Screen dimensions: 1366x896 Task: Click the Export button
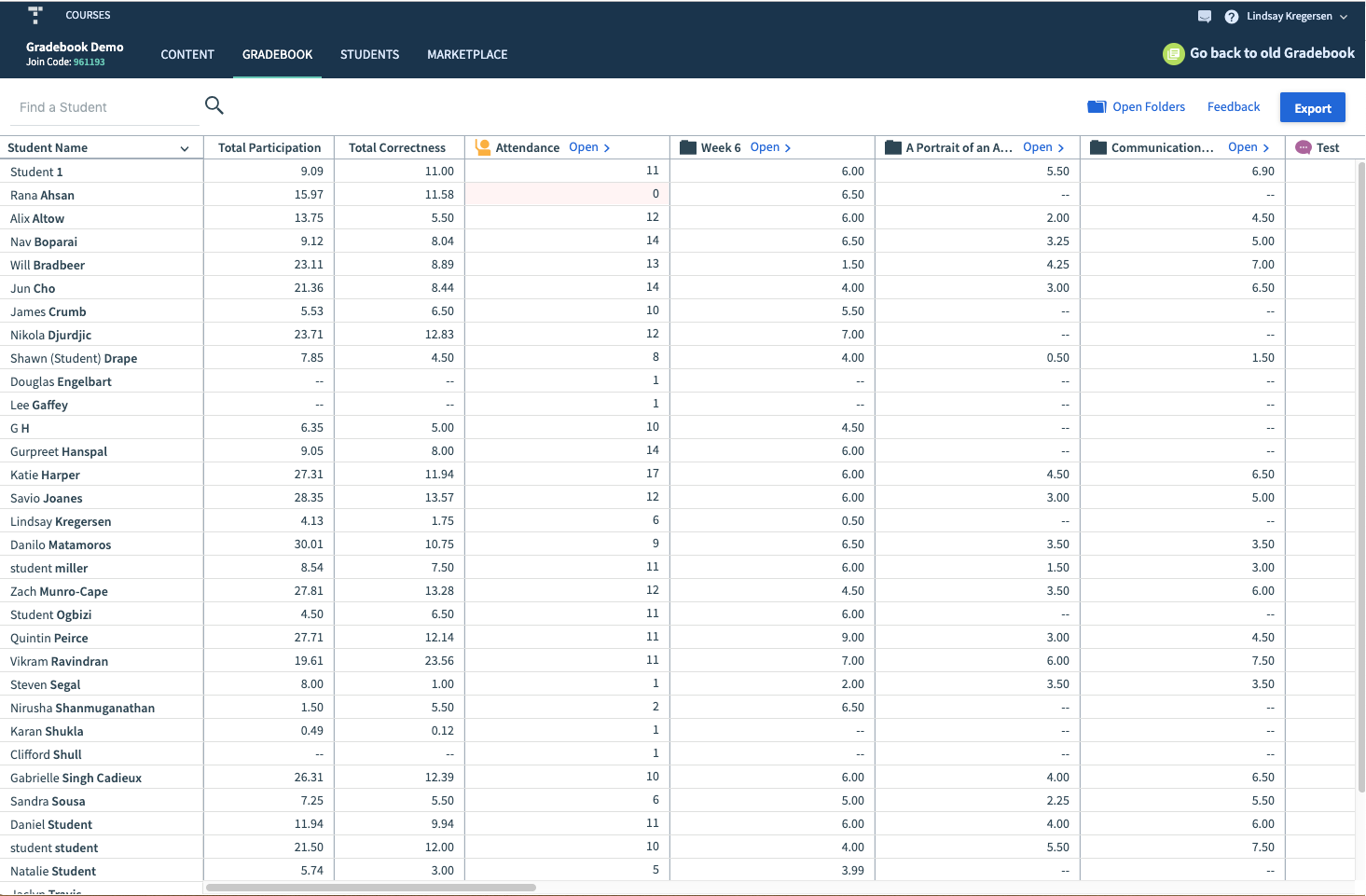(x=1313, y=108)
